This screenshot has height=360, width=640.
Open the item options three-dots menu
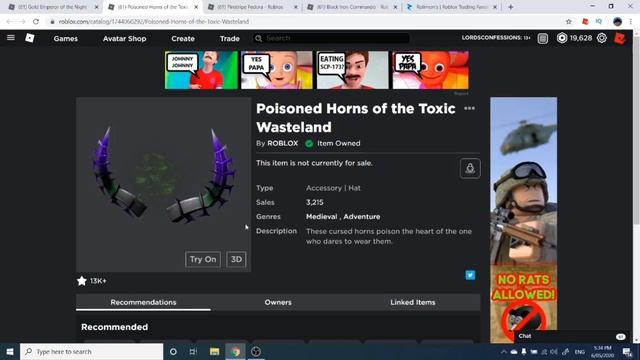469,109
